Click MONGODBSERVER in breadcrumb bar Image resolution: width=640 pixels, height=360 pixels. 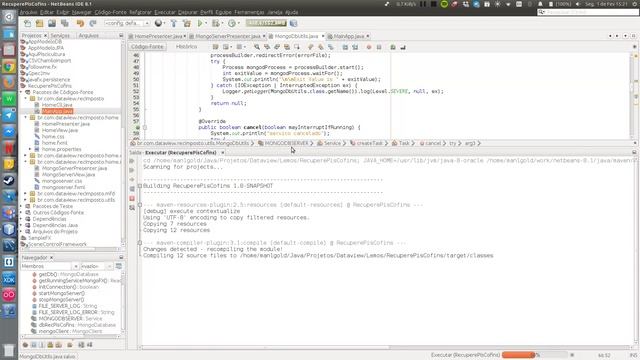pos(287,143)
